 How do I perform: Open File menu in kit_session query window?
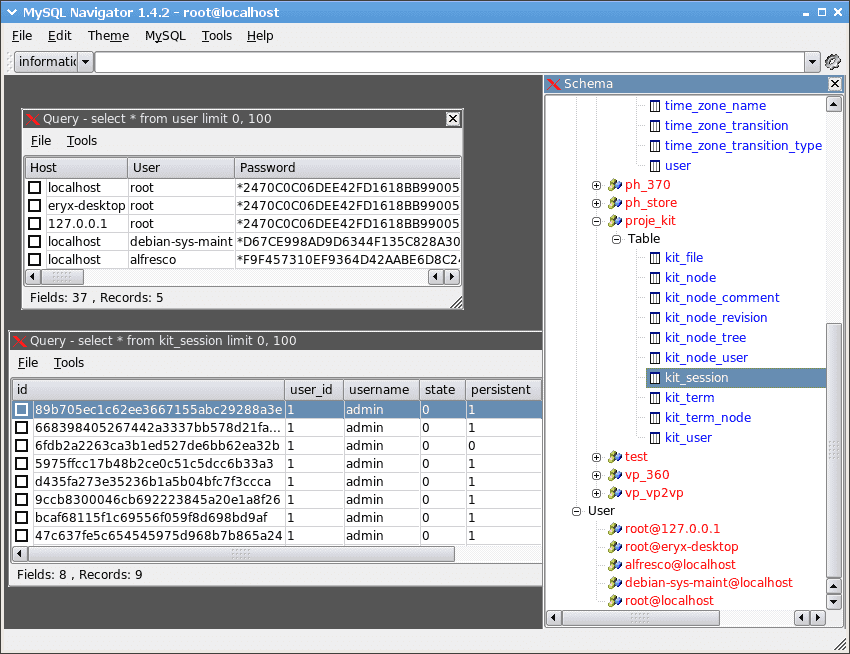coord(28,363)
